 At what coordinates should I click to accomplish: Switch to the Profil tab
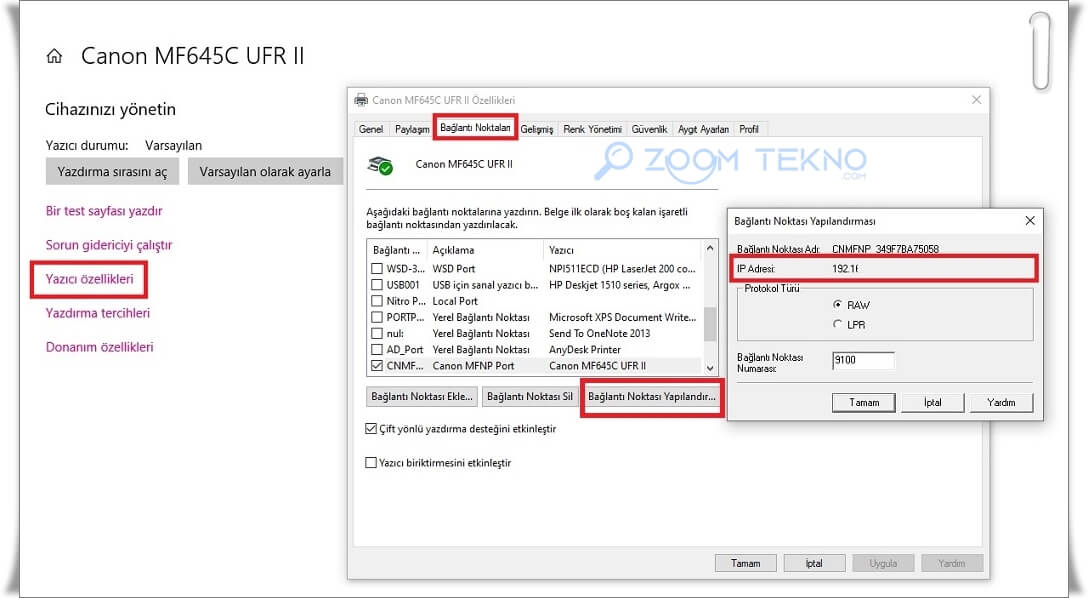(x=749, y=129)
